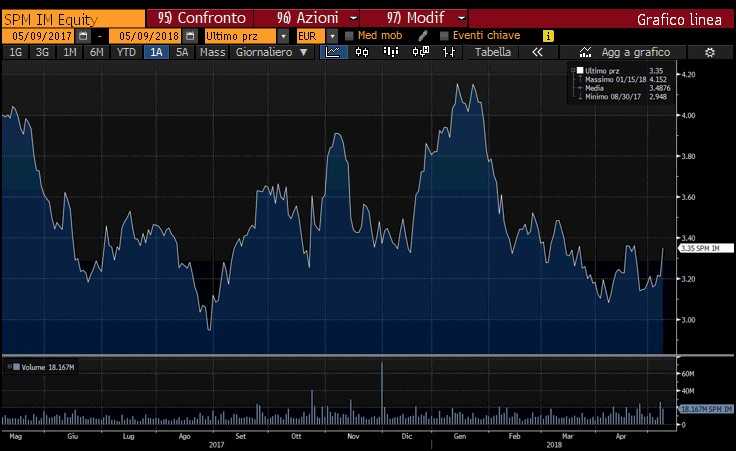This screenshot has width=736, height=451.
Task: Open the Giornaliero frequency dropdown
Action: click(x=272, y=52)
